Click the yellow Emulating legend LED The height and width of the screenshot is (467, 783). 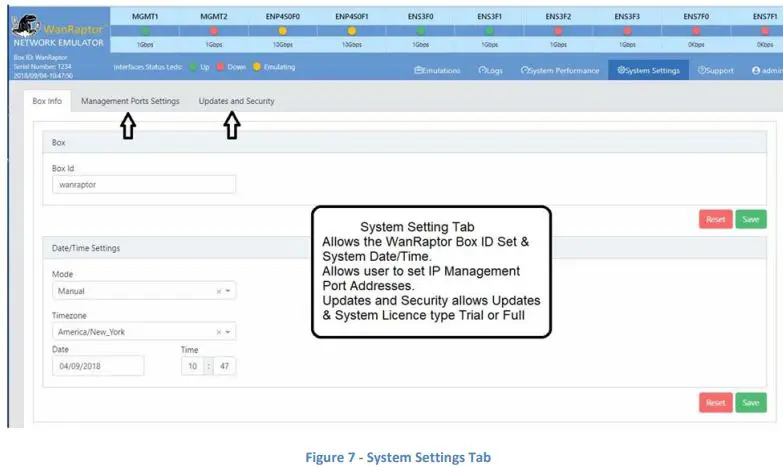click(257, 67)
